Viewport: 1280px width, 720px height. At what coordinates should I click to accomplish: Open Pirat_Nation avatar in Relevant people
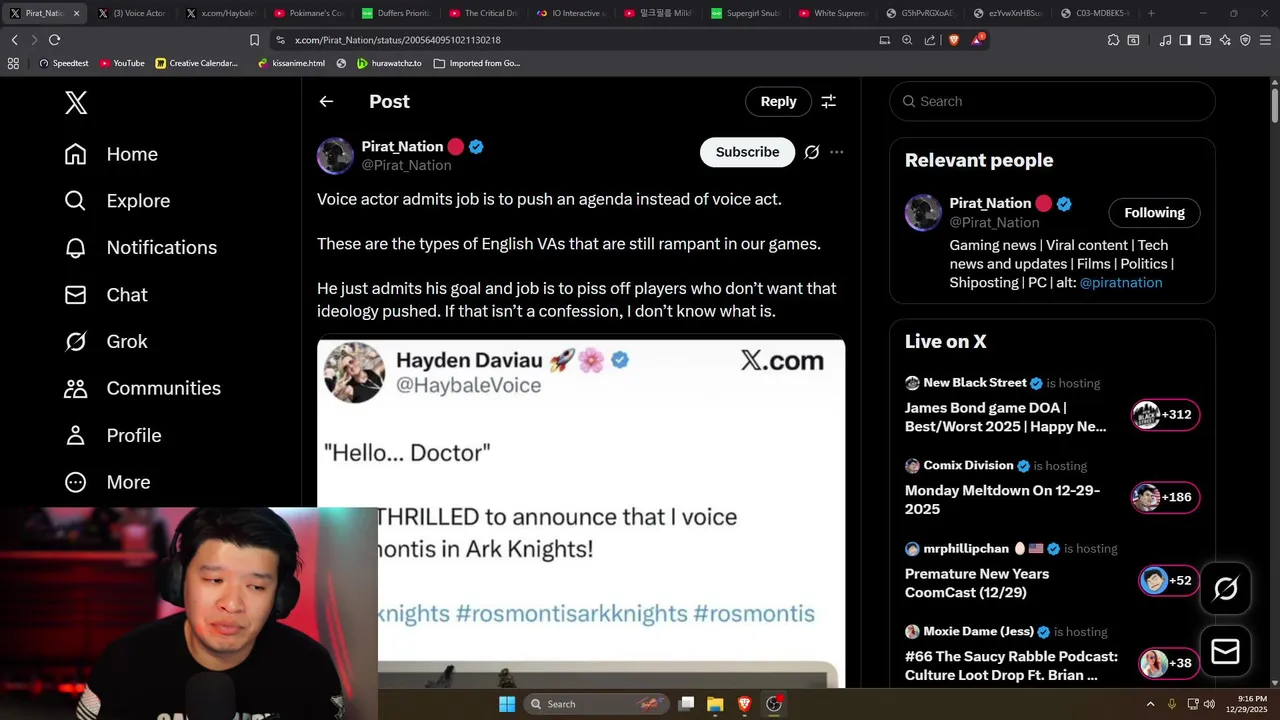(923, 213)
